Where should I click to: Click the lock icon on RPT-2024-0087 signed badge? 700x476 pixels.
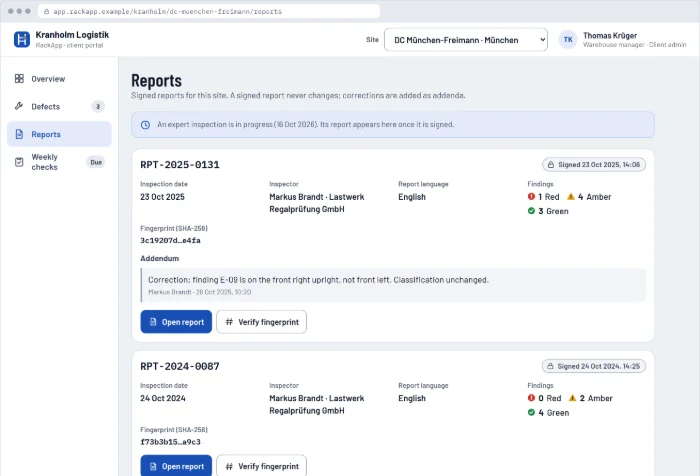550,366
